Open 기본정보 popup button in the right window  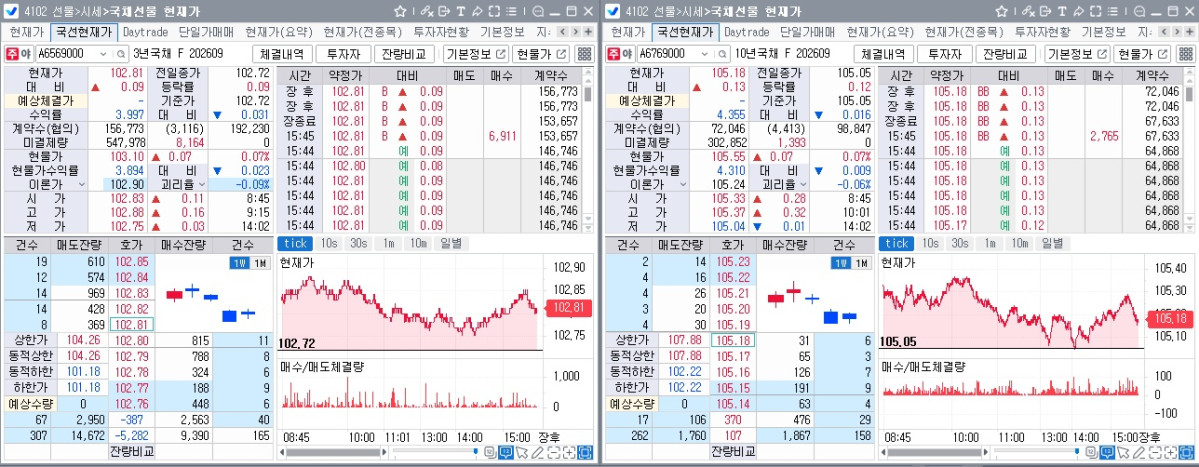pyautogui.click(x=1077, y=54)
